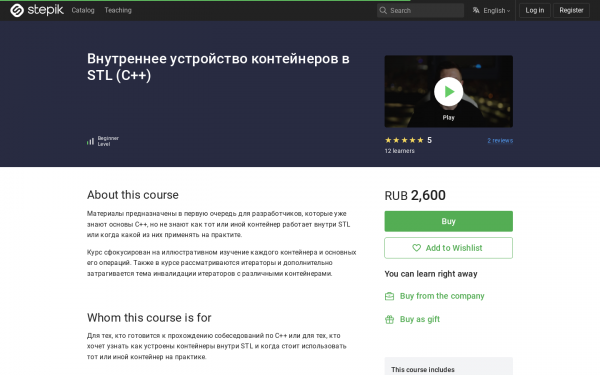This screenshot has height=375, width=600.
Task: Click Add to Wishlist button
Action: click(448, 248)
